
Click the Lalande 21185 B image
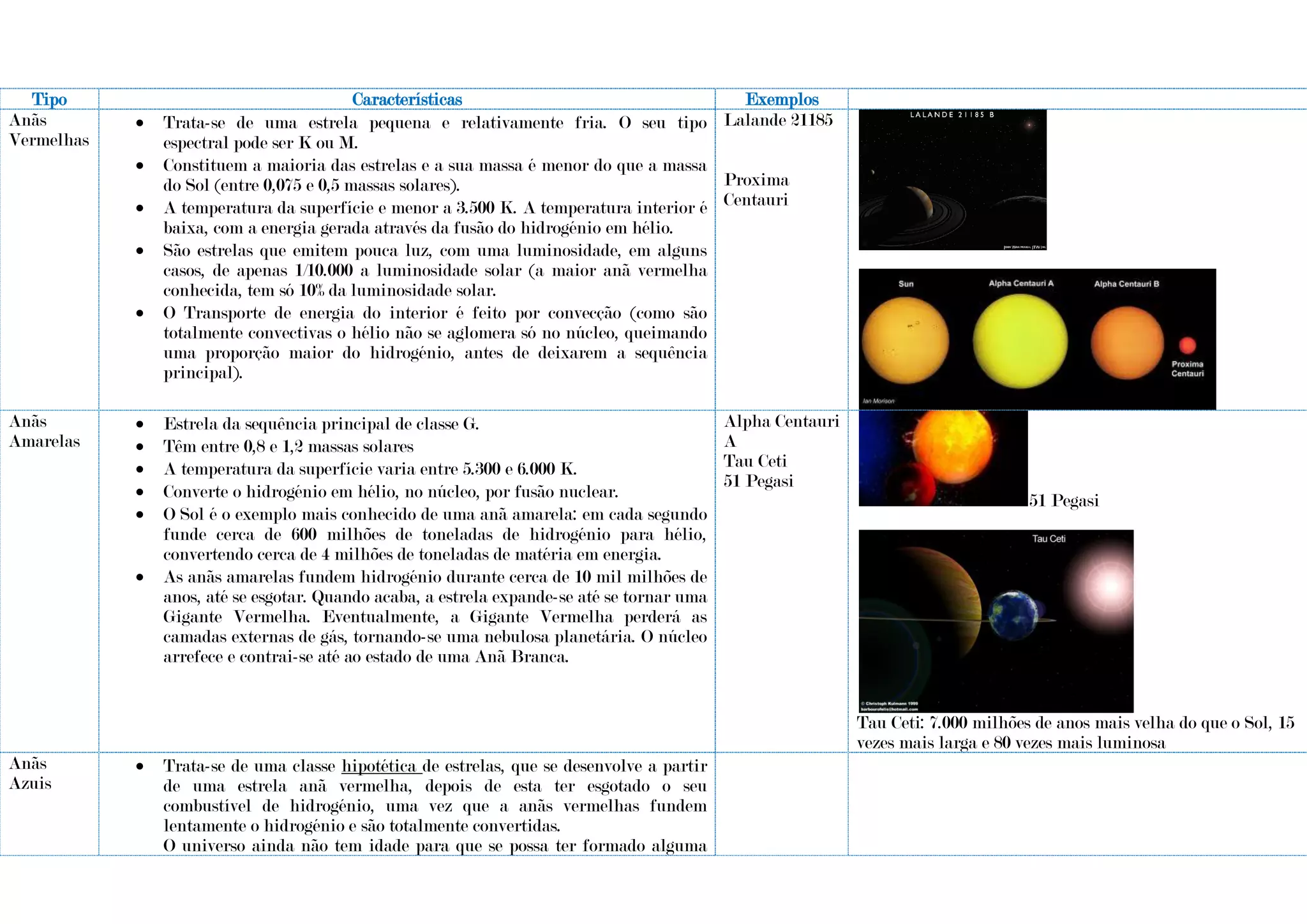pos(952,179)
